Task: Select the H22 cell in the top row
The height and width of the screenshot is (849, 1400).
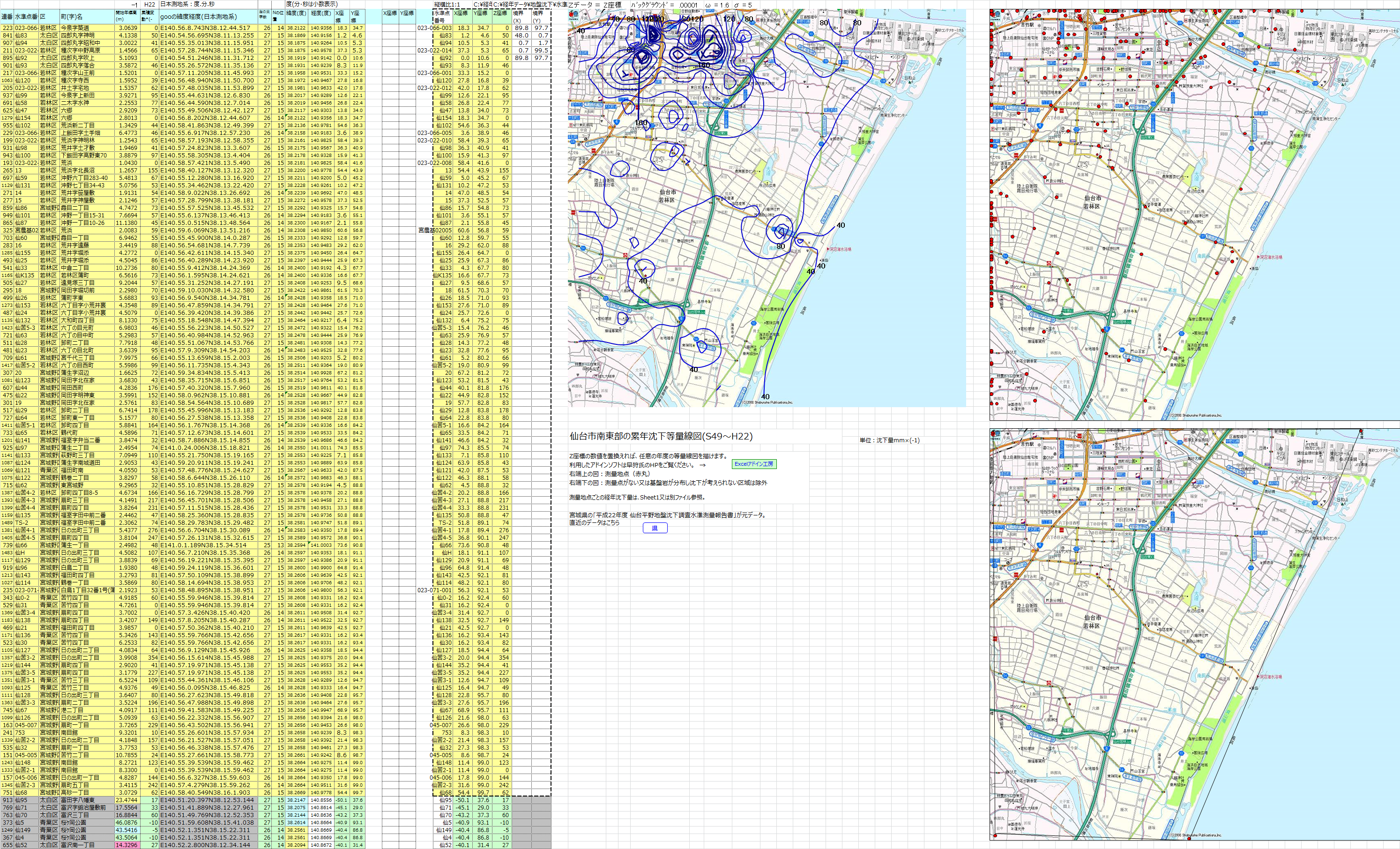Action: point(149,5)
